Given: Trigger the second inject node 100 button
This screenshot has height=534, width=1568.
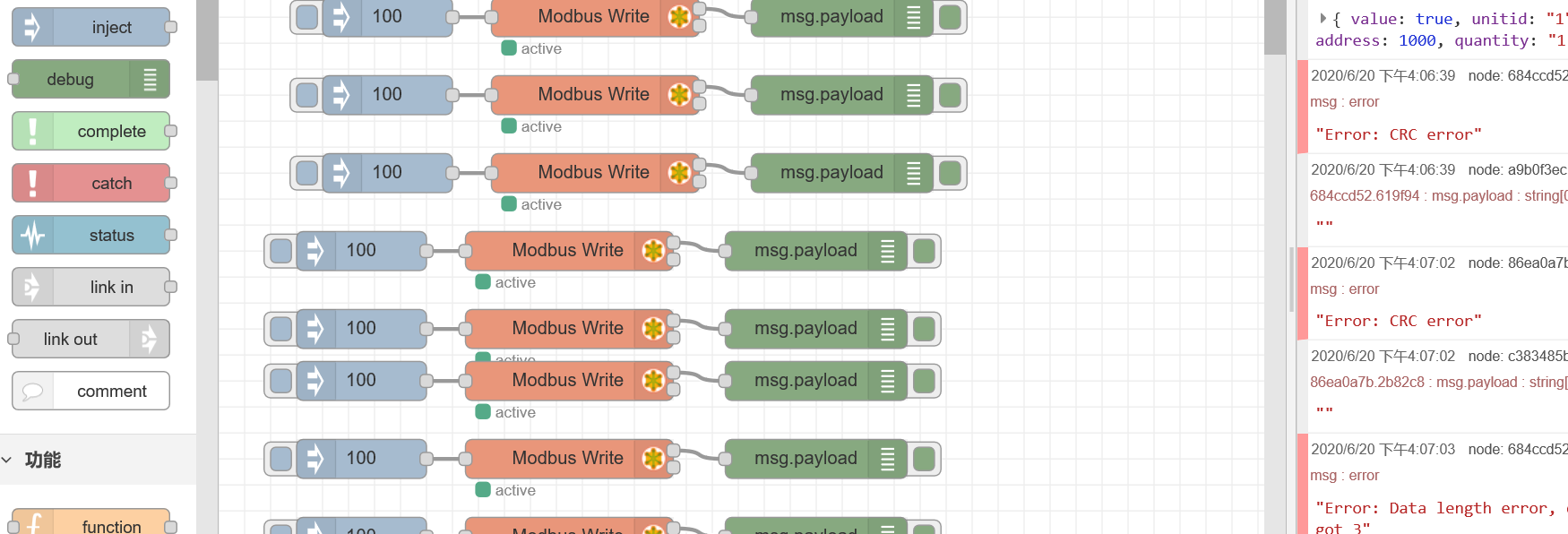Looking at the screenshot, I should click(306, 95).
